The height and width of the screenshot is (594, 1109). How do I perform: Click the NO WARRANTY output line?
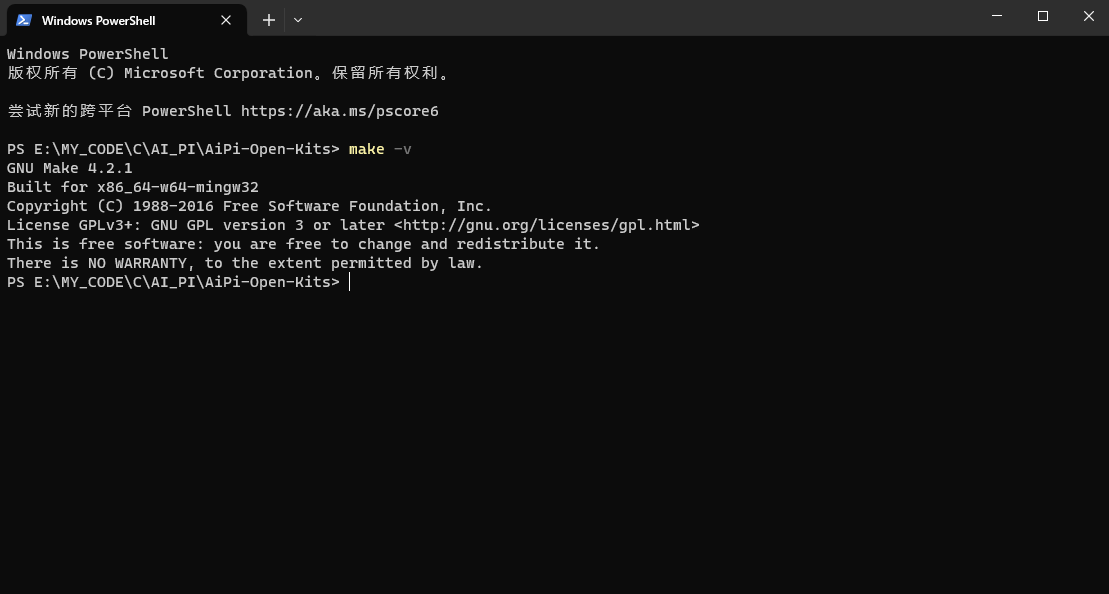pos(245,263)
